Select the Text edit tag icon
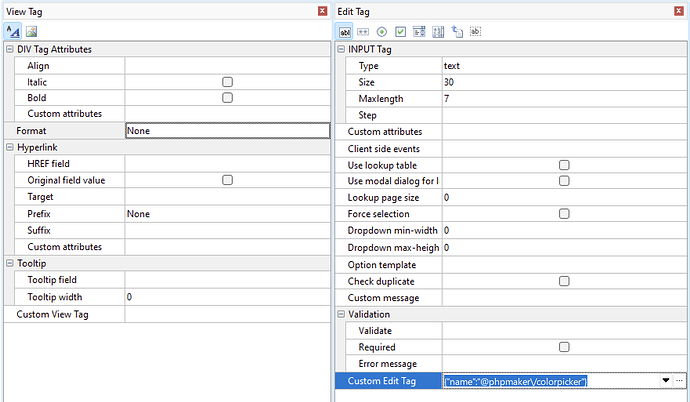The width and height of the screenshot is (690, 402). 345,31
